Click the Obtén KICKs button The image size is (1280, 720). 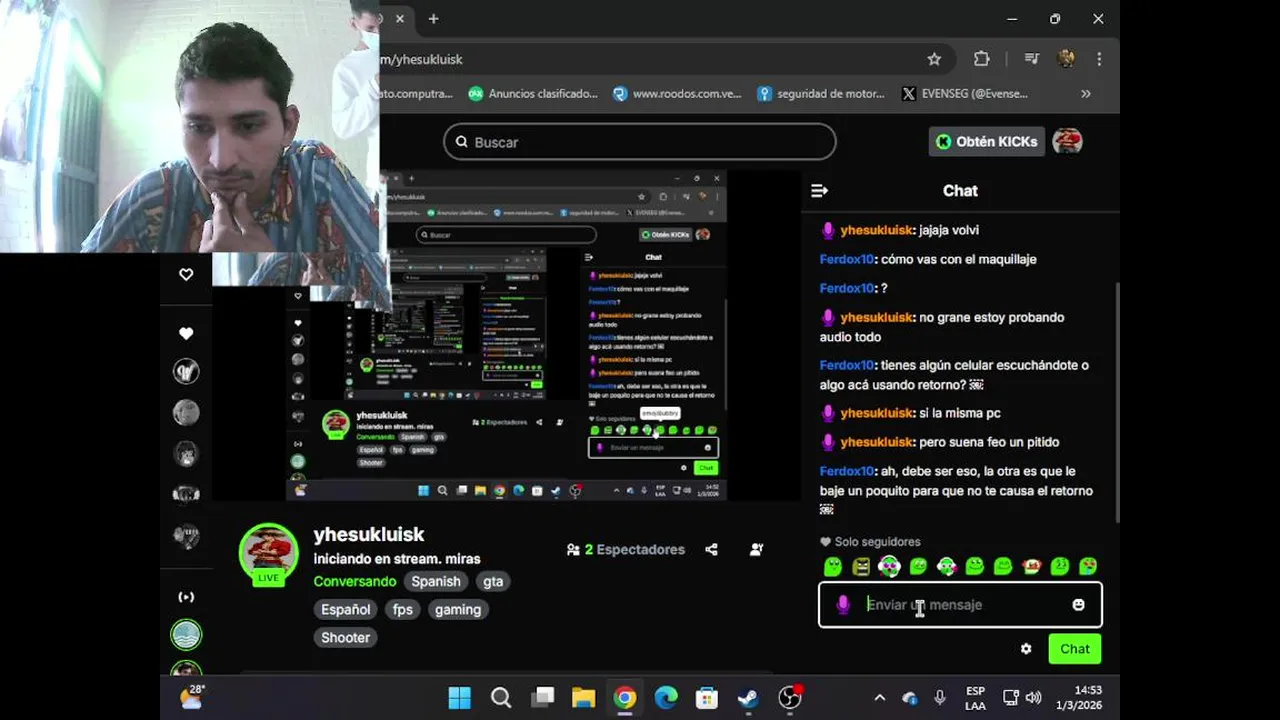point(987,142)
